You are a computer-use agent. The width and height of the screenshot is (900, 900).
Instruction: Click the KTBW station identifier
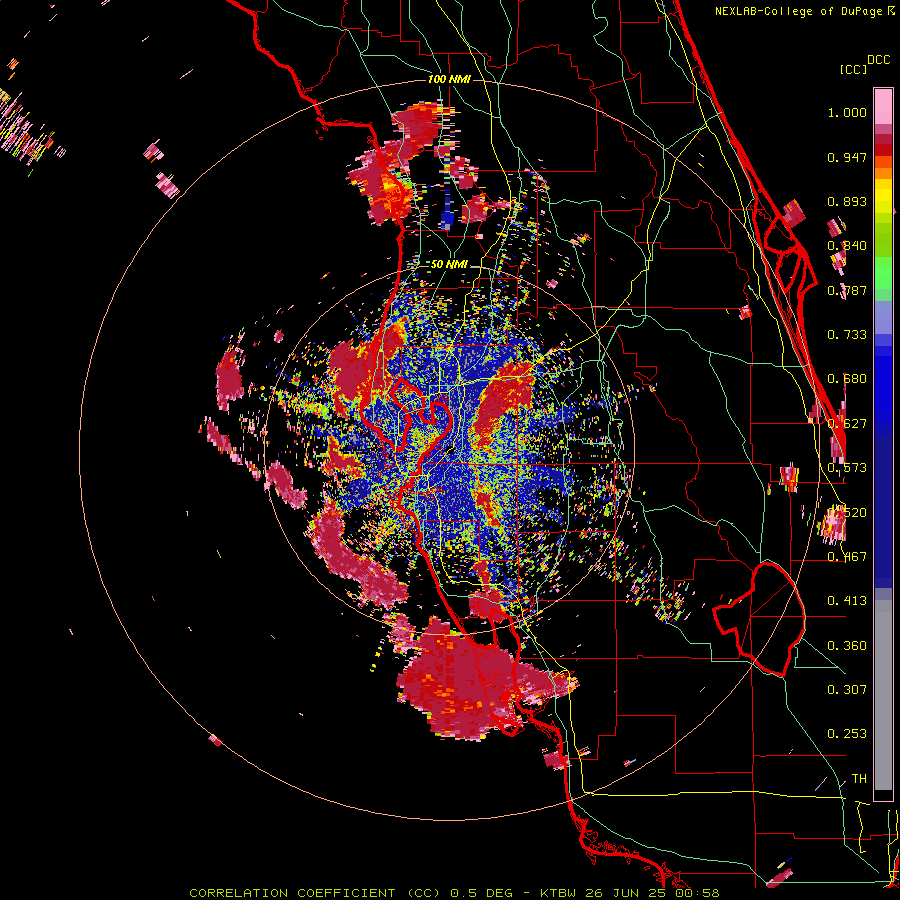click(x=560, y=893)
